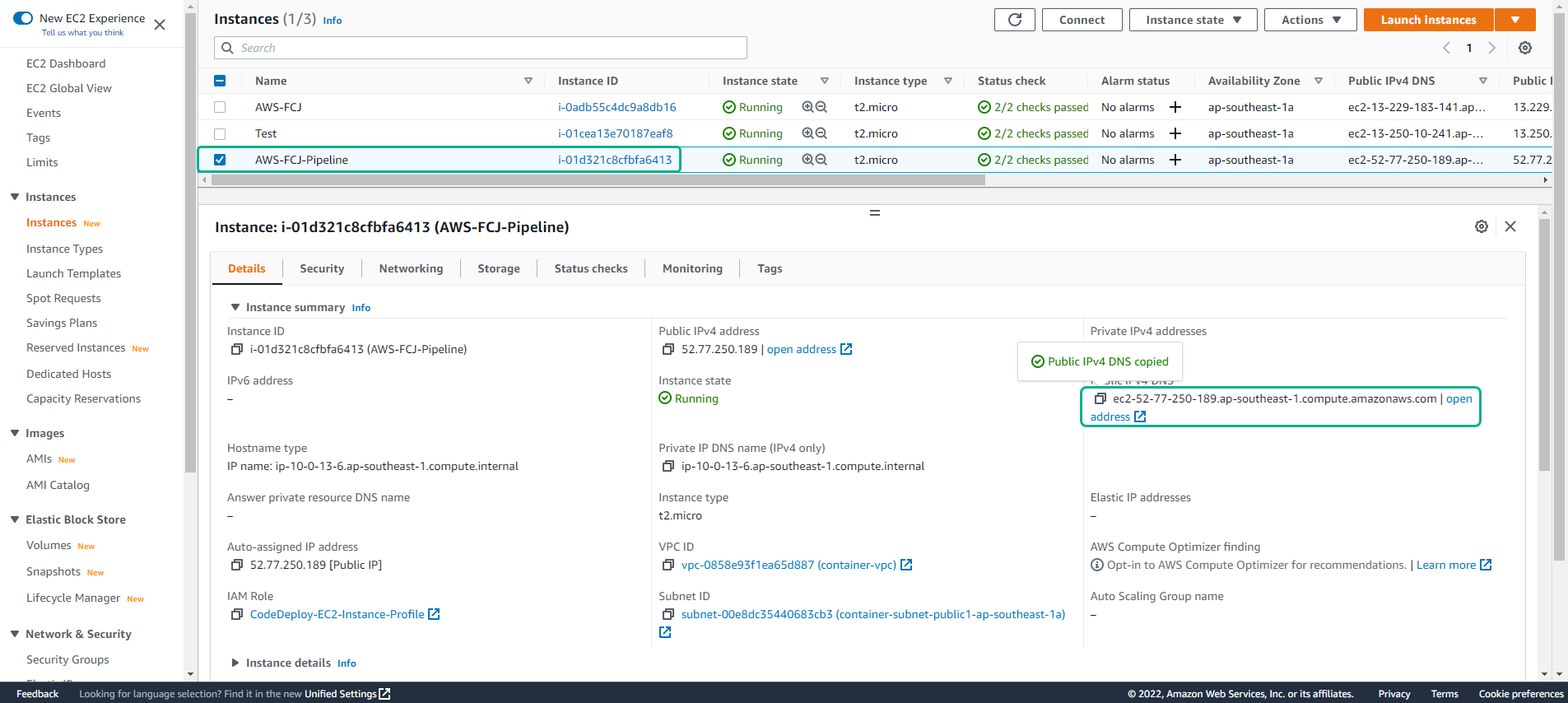Image resolution: width=1568 pixels, height=703 pixels.
Task: Open table preferences gear icon
Action: point(1525,48)
